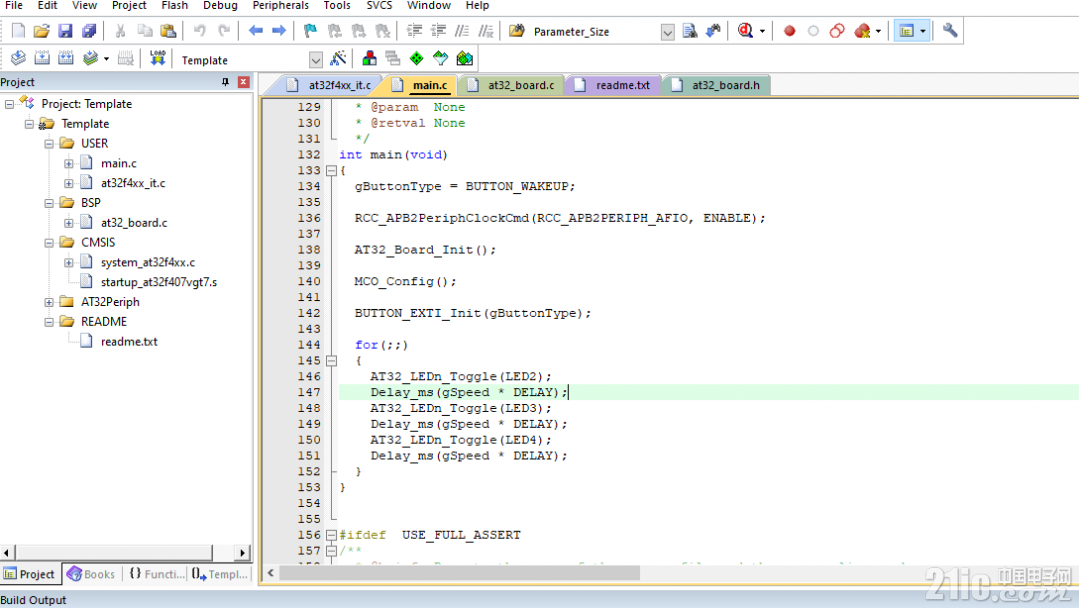Switch to the Templates panel tab
This screenshot has height=610, width=1079.
click(220, 574)
